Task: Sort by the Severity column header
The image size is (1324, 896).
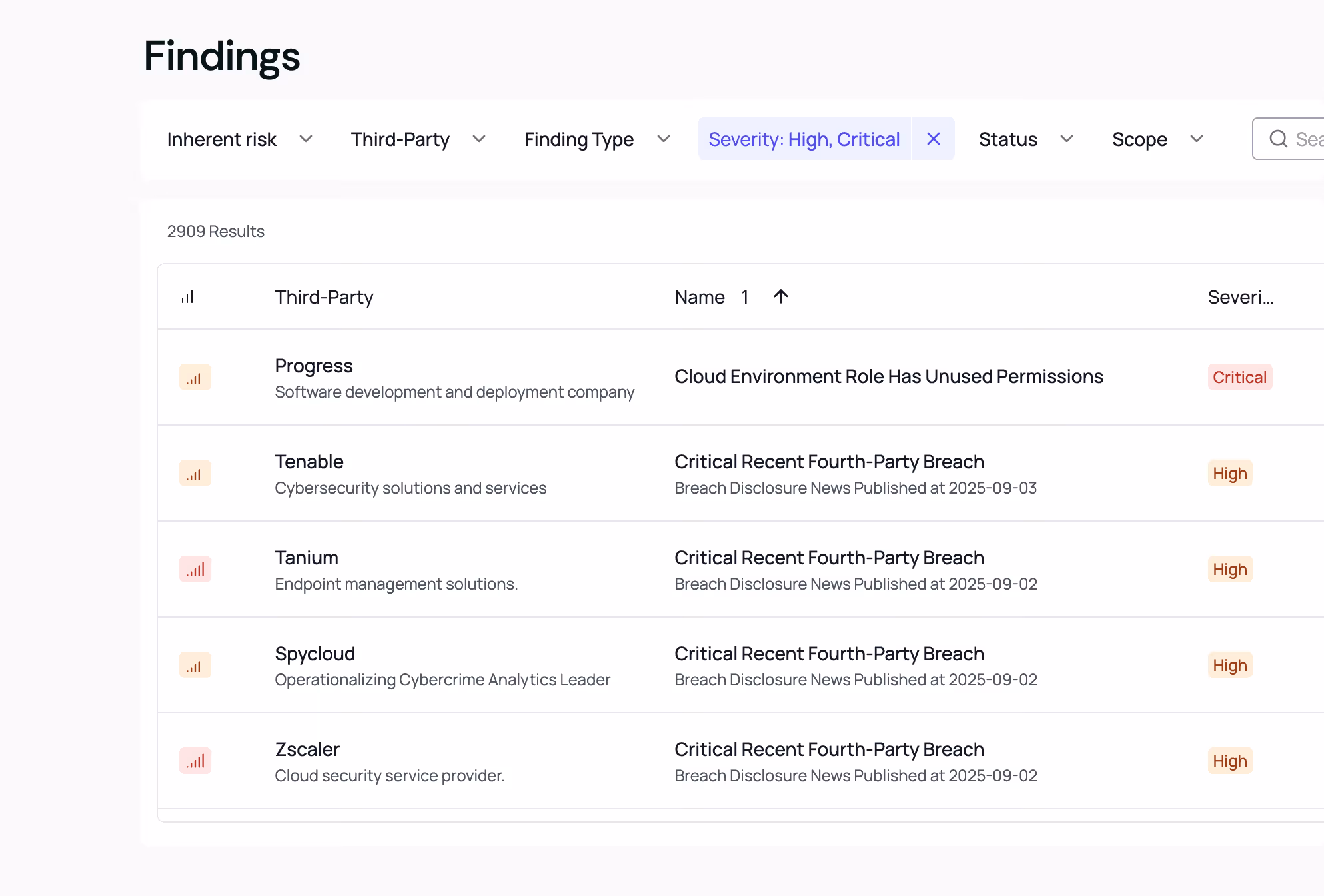Action: click(1241, 297)
